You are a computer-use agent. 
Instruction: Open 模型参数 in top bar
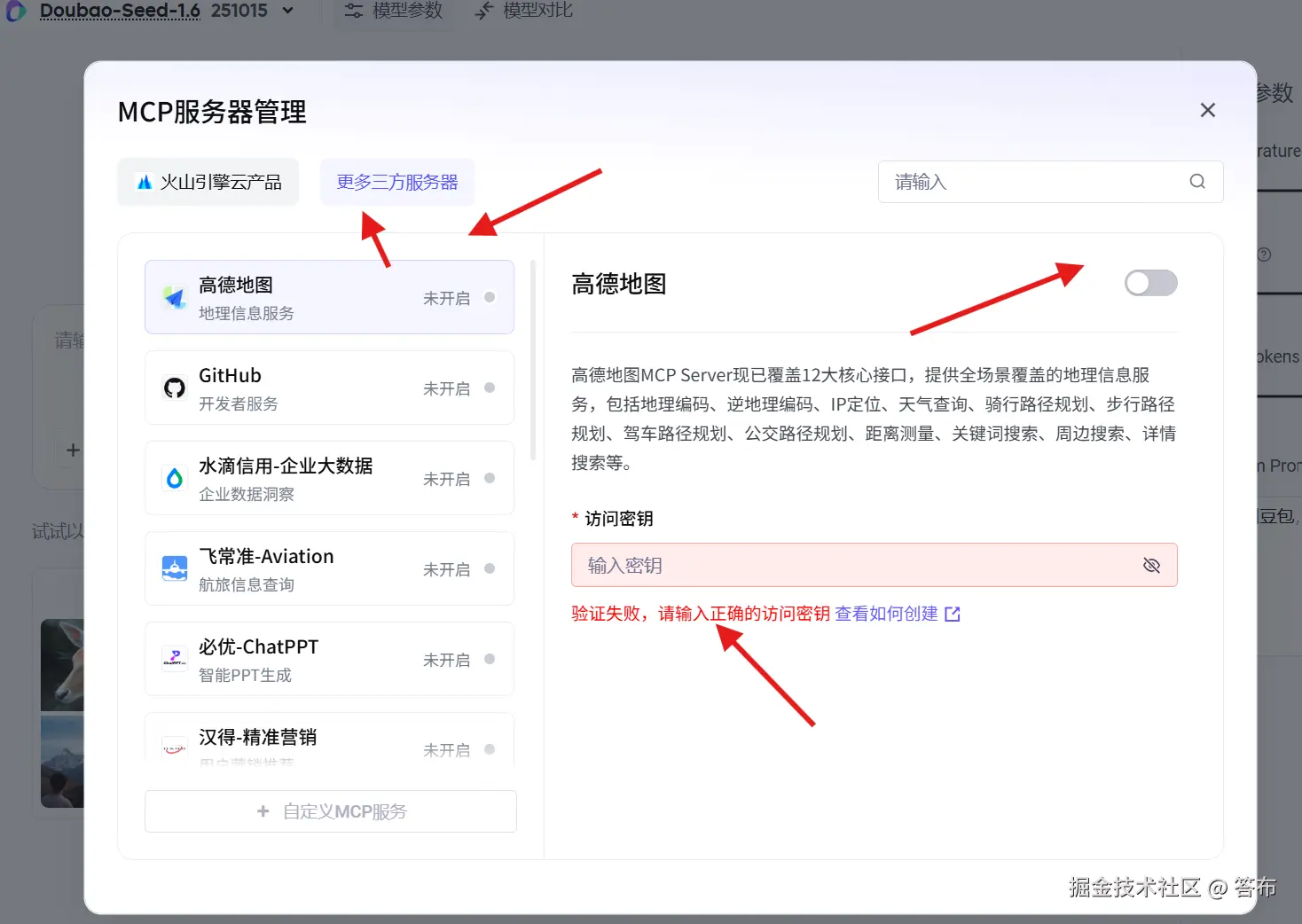click(393, 11)
